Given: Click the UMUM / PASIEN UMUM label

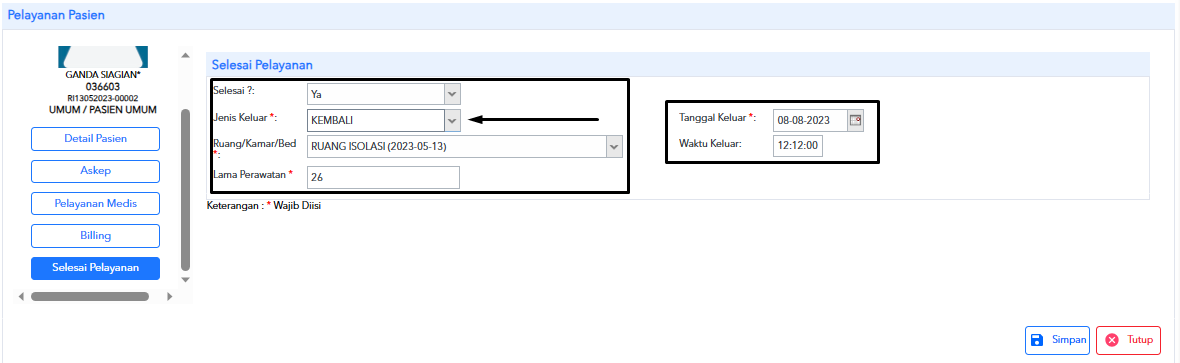Looking at the screenshot, I should 103,111.
